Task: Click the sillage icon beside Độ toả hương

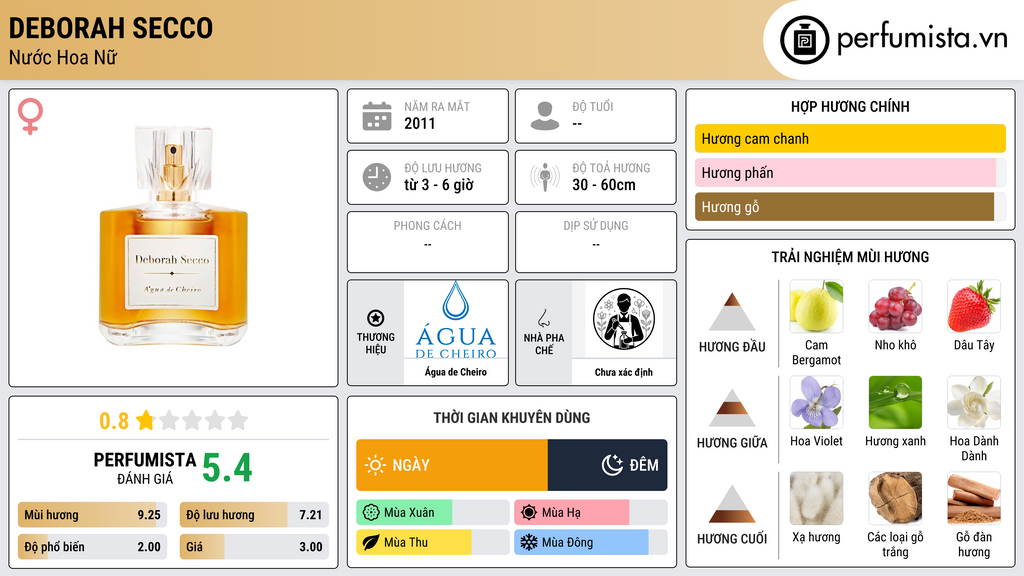Action: (x=545, y=177)
